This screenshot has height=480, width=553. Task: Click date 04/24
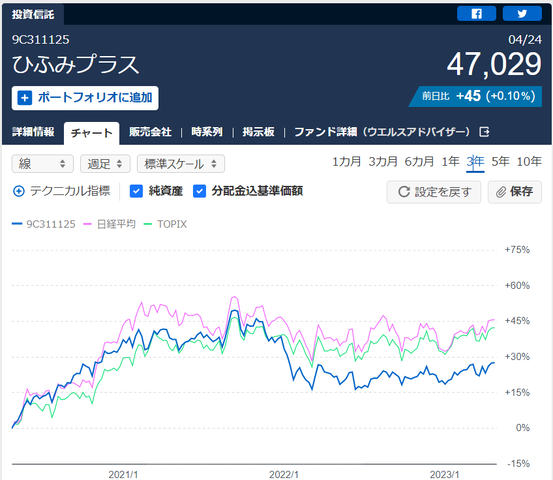coord(525,40)
